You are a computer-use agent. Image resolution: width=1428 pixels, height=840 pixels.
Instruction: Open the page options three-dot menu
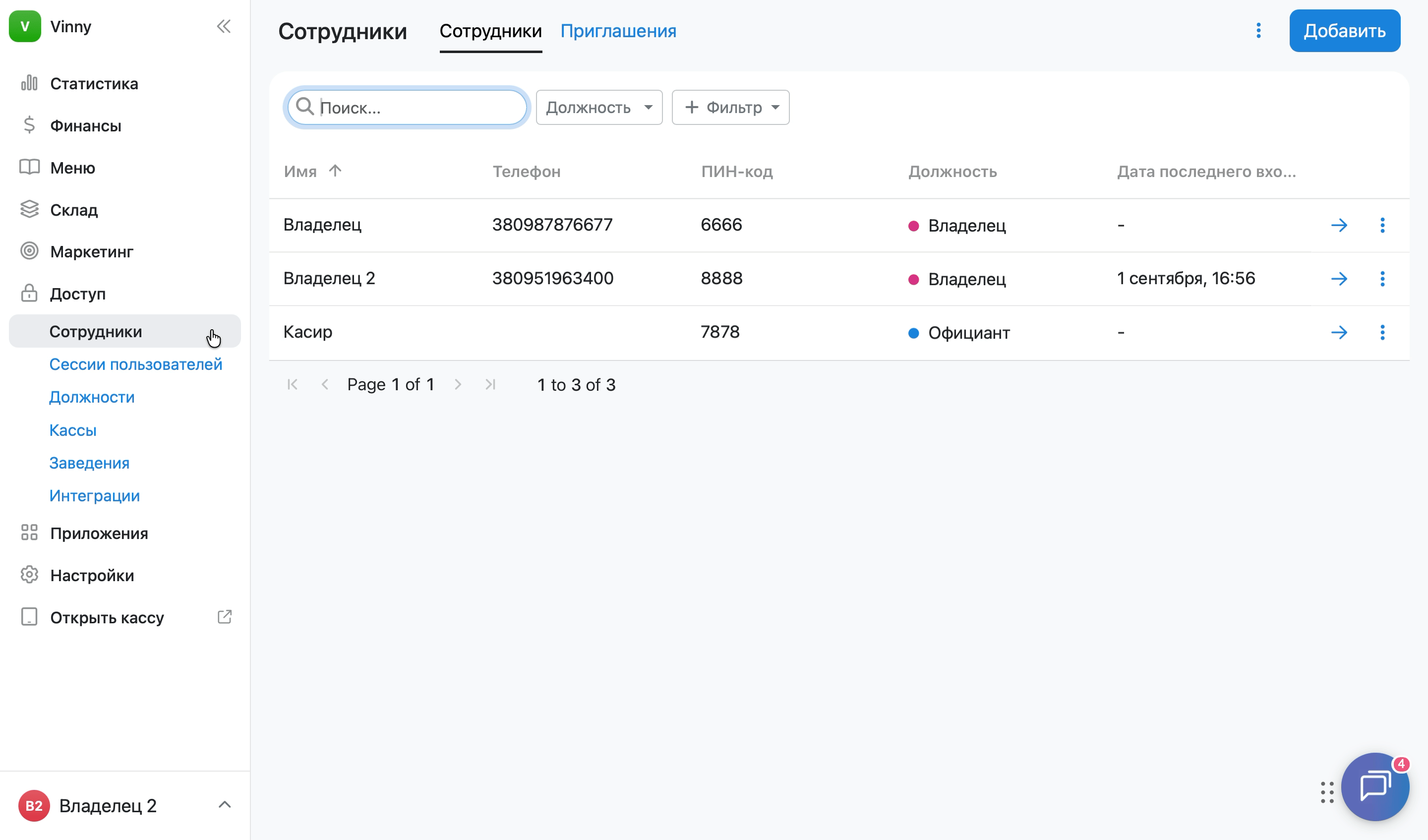(x=1258, y=31)
